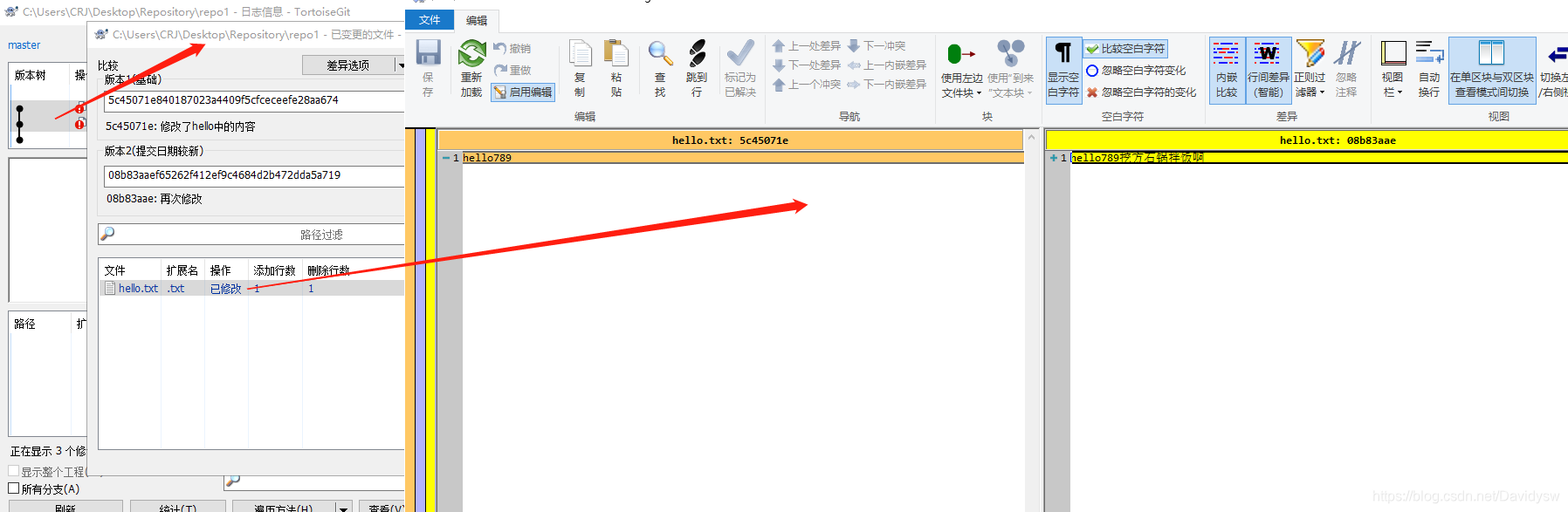1568x512 pixels.
Task: Go to 下一处差异 next difference
Action: 807,65
